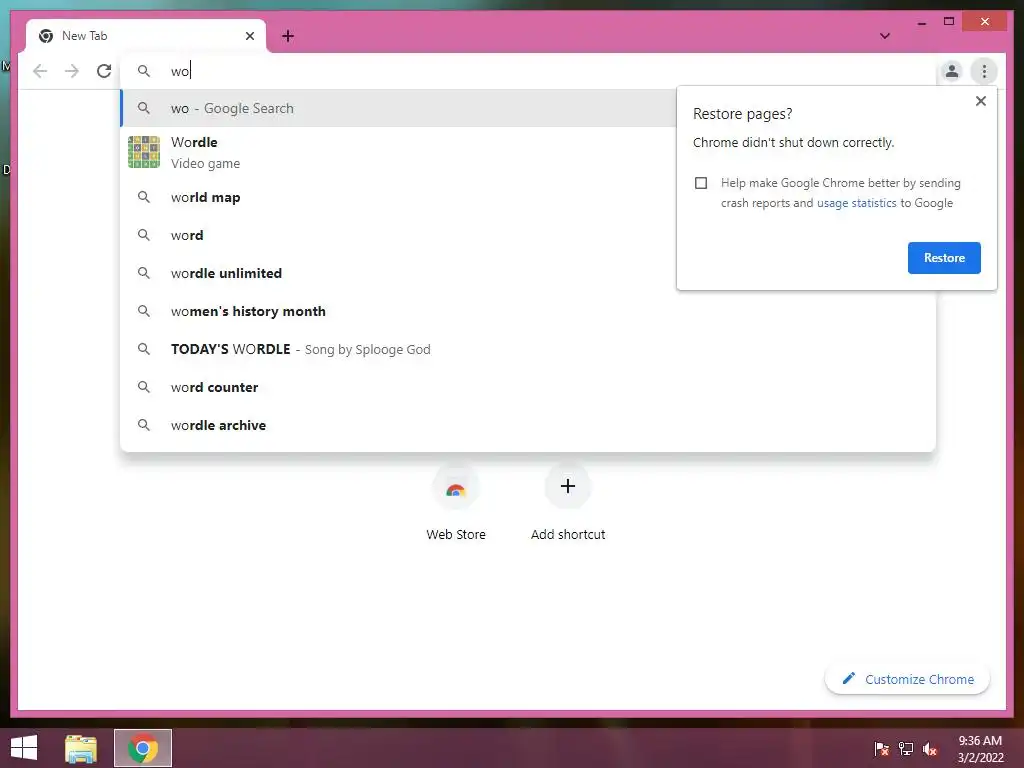Open the network tray icon

[x=906, y=749]
